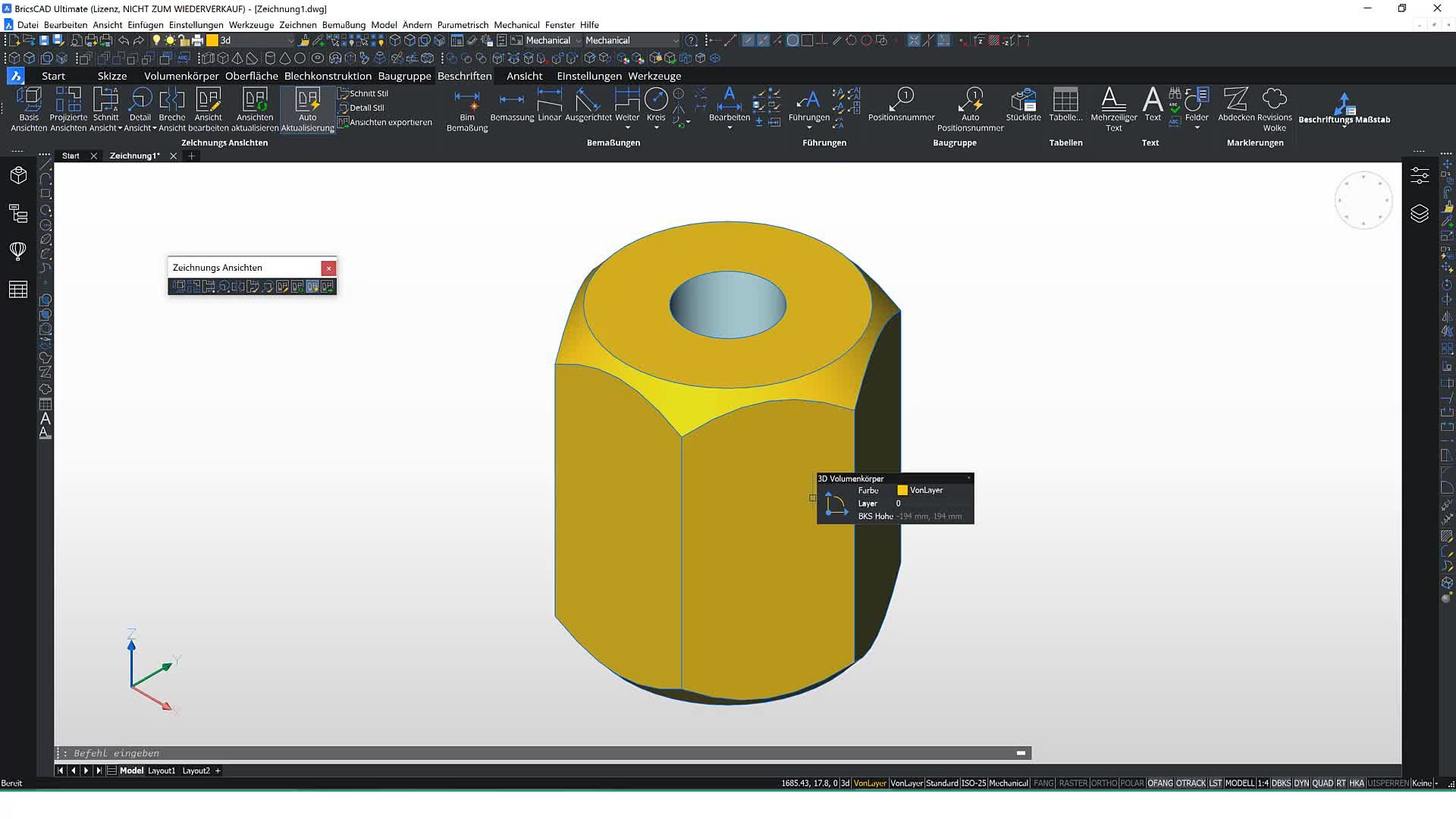Toggle RASTER grid in status bar

point(1073,783)
